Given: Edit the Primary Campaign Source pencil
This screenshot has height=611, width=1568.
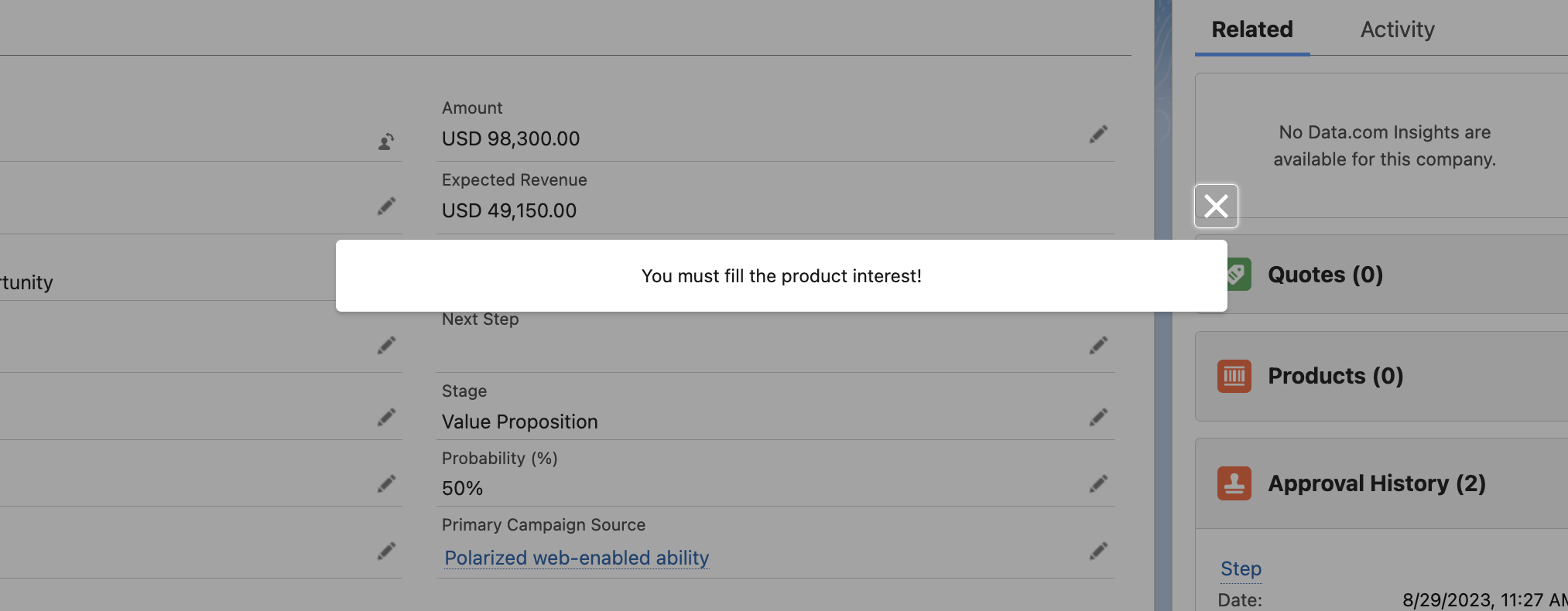Looking at the screenshot, I should click(1098, 551).
